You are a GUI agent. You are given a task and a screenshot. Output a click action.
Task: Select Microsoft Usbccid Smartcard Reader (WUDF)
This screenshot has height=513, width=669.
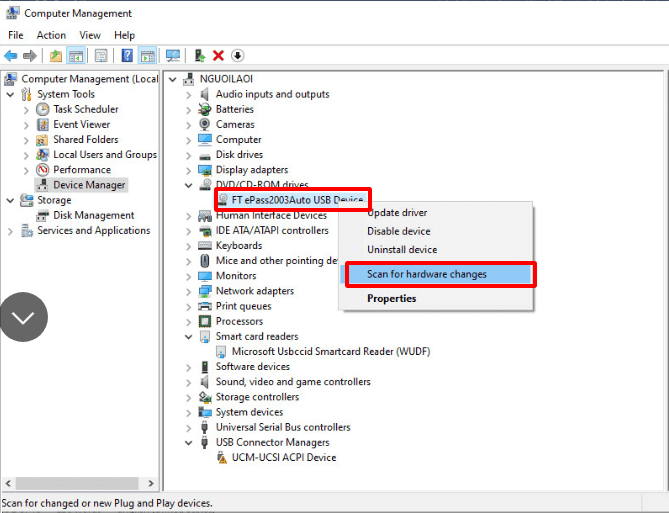[x=331, y=352]
